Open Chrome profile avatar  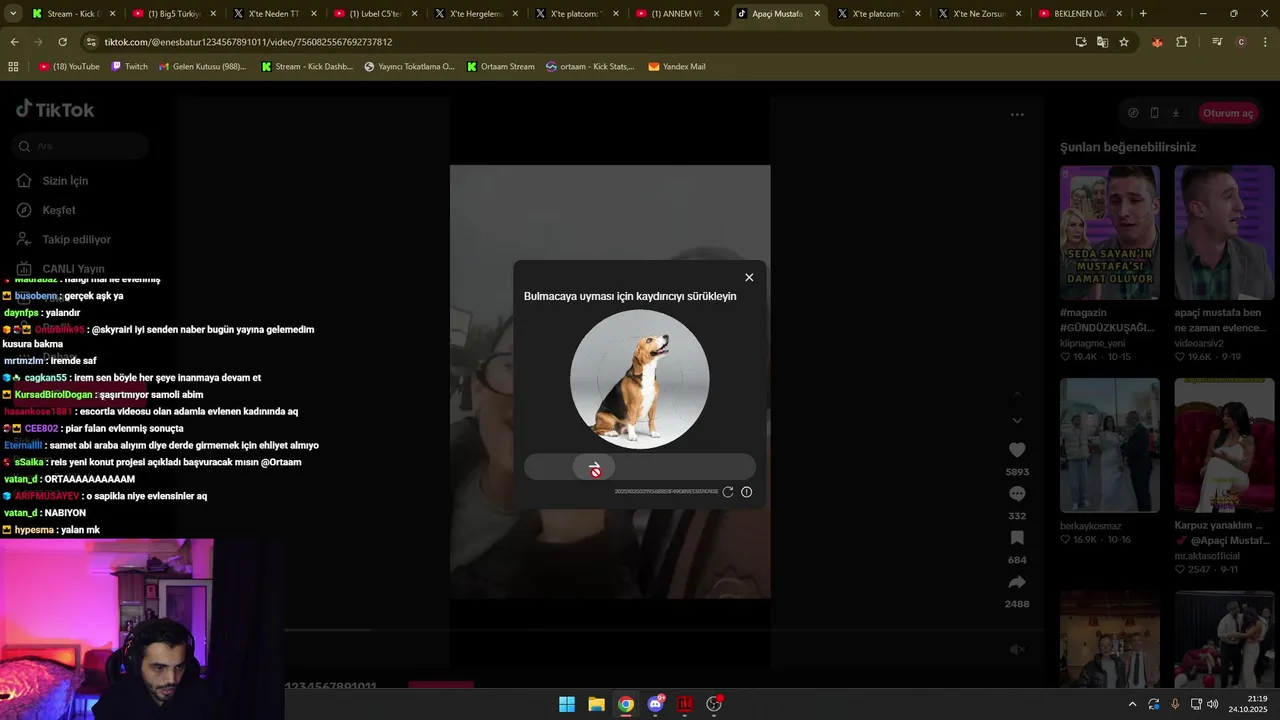tap(1241, 42)
